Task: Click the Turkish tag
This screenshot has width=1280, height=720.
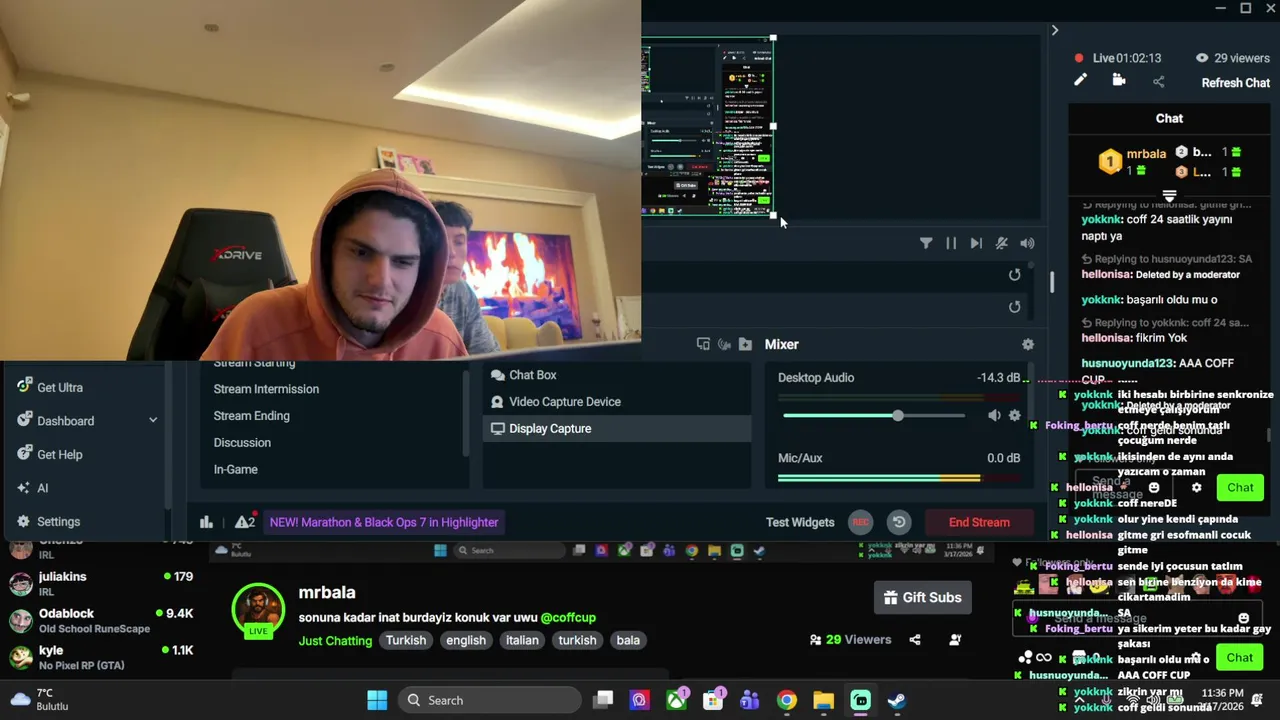Action: tap(406, 640)
